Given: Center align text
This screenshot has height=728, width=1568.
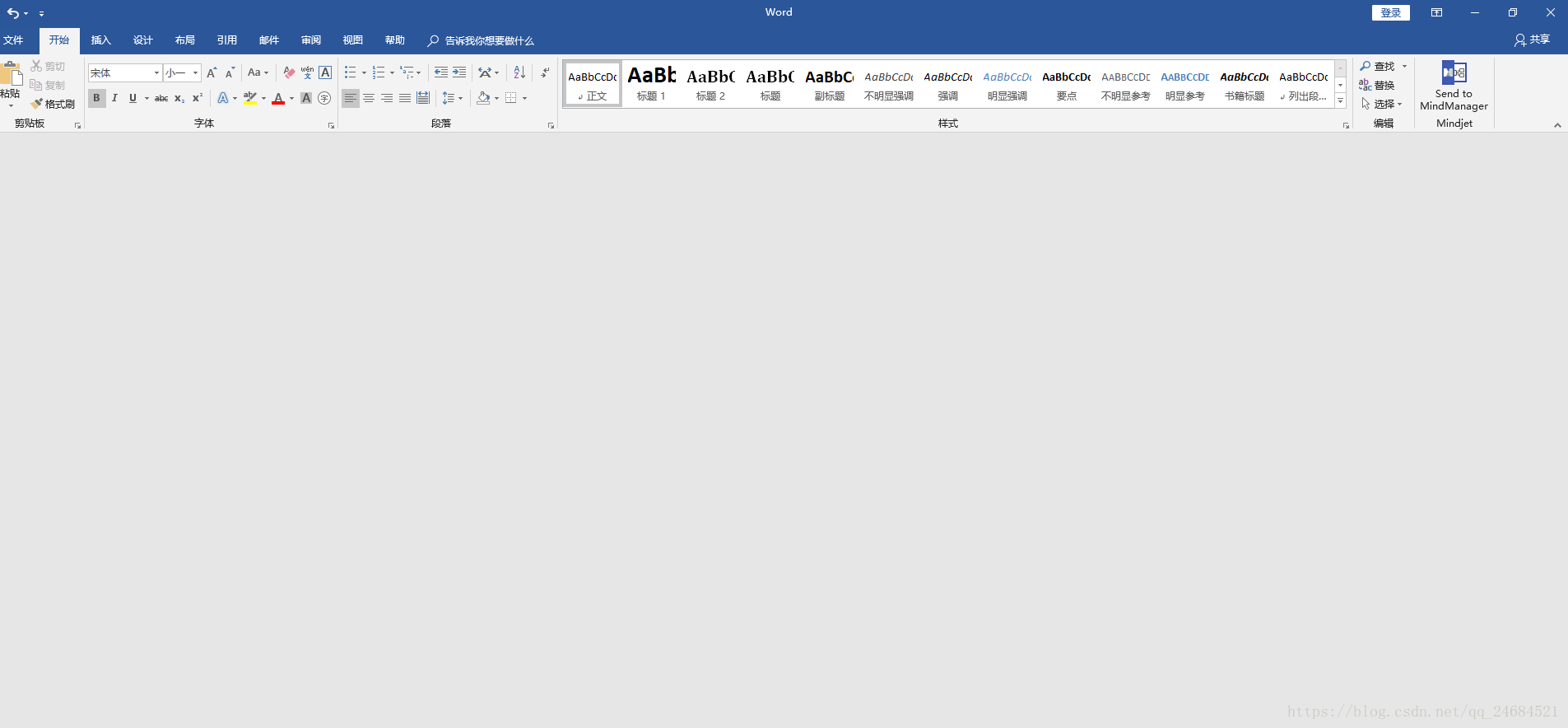Looking at the screenshot, I should click(x=369, y=98).
